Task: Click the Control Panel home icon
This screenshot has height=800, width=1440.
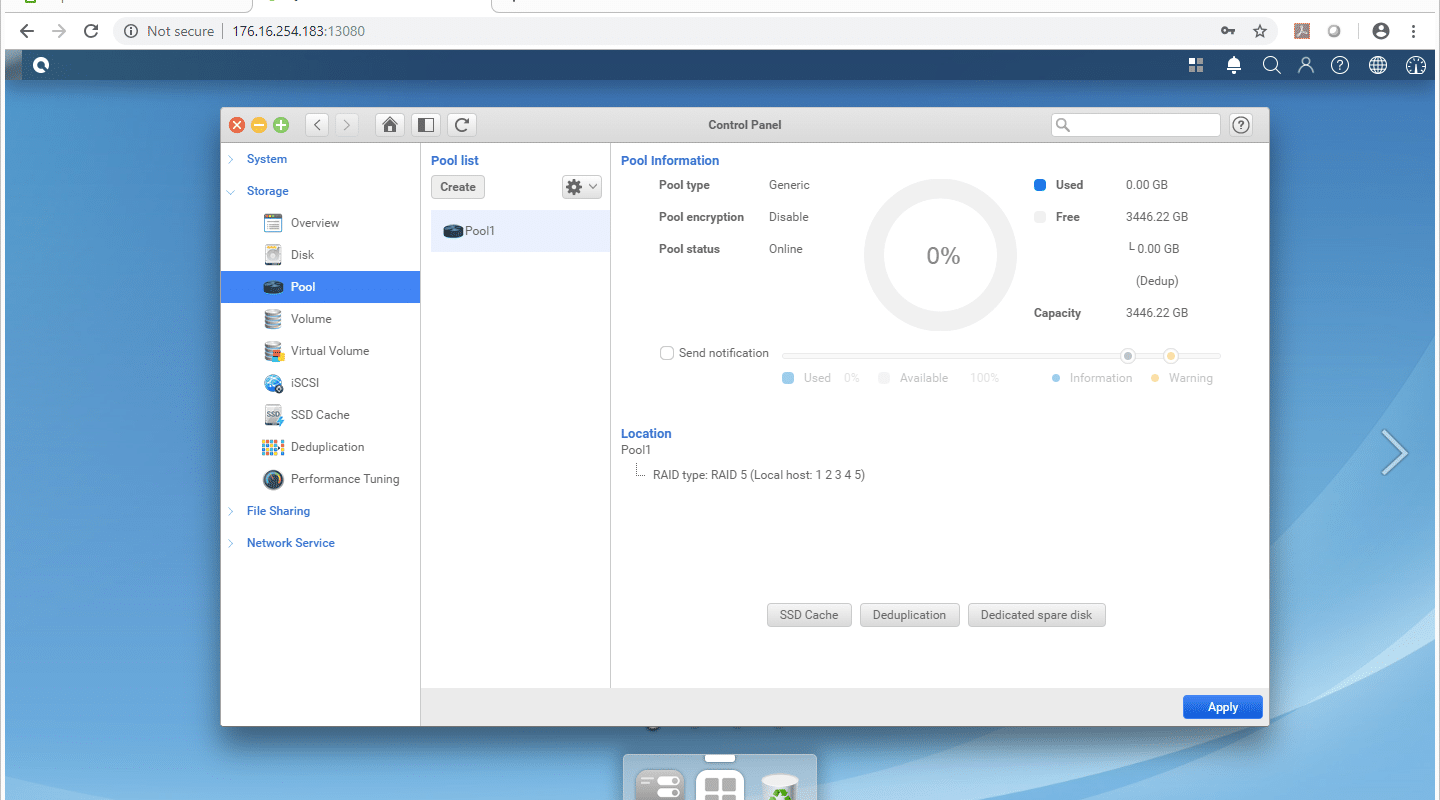Action: [390, 125]
